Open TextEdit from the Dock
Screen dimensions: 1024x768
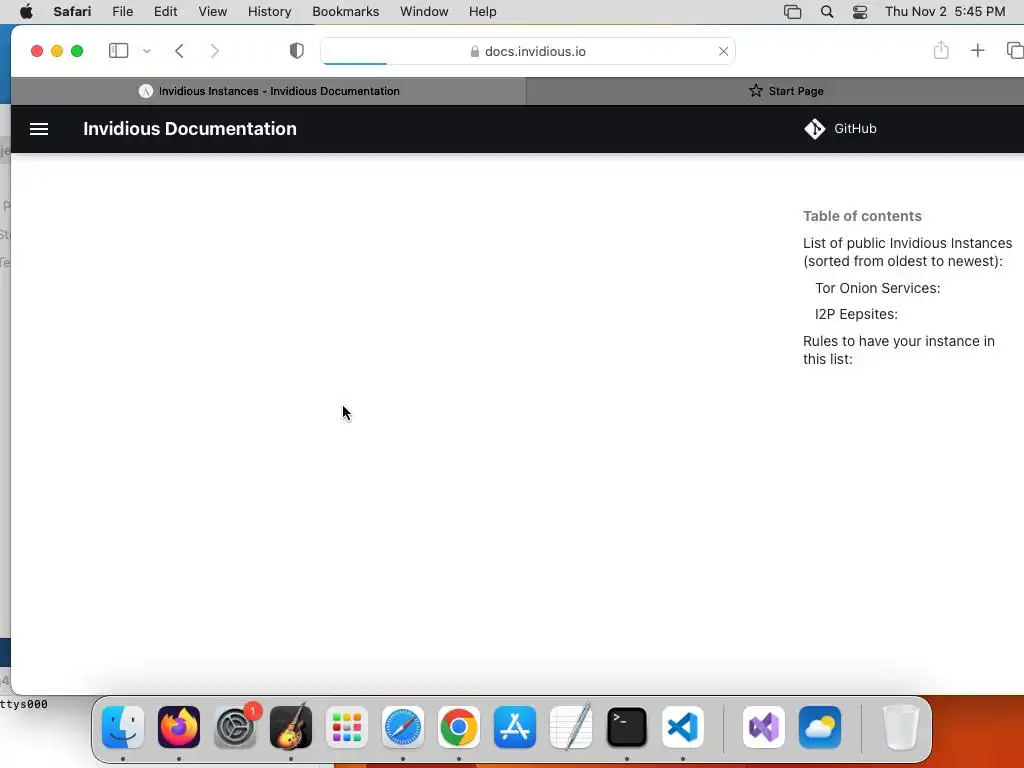click(x=571, y=727)
